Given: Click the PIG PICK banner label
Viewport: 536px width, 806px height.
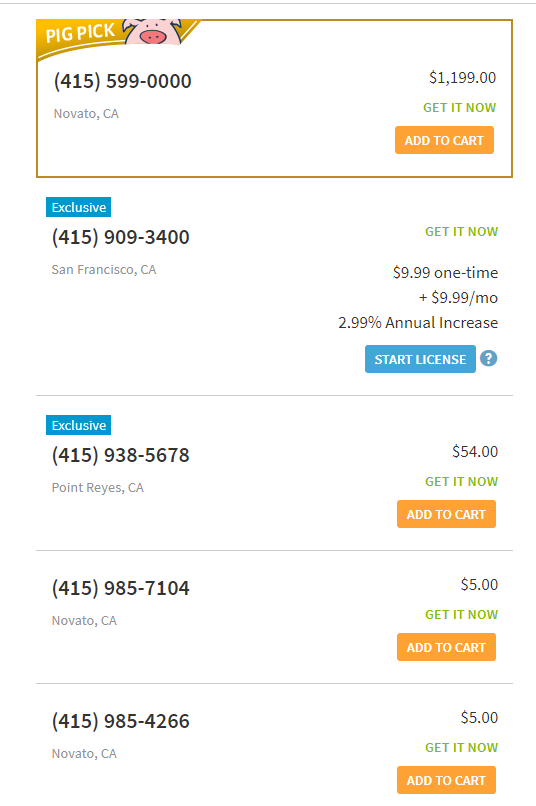Looking at the screenshot, I should coord(80,33).
